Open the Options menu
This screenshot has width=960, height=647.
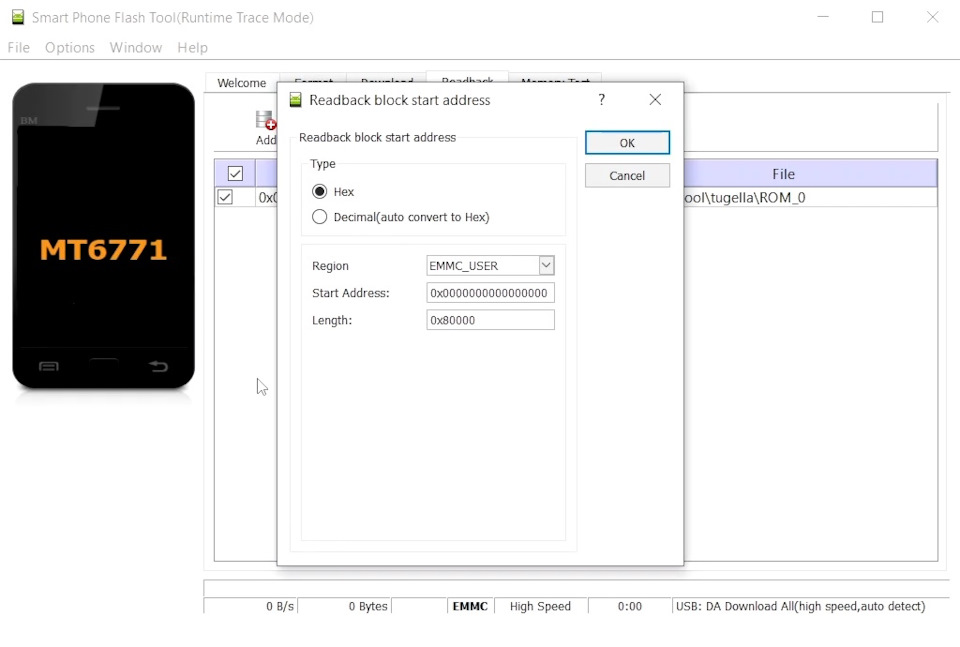[70, 48]
